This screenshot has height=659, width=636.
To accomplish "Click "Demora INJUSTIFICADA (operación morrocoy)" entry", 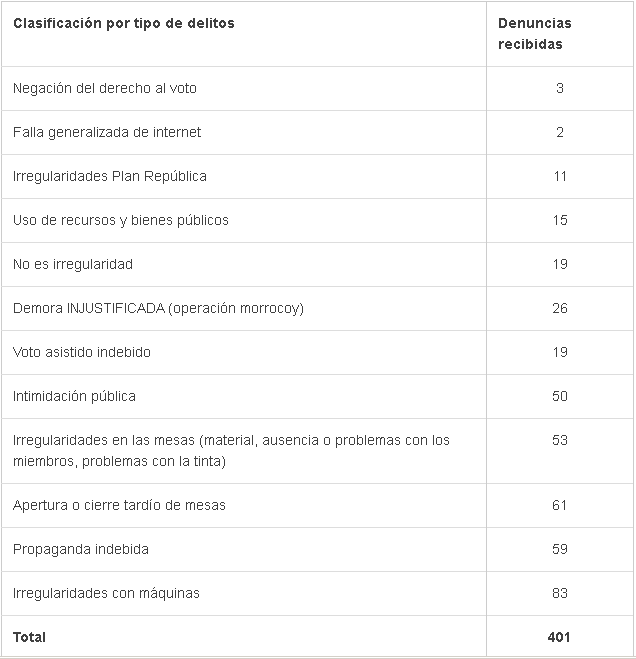I will (158, 308).
